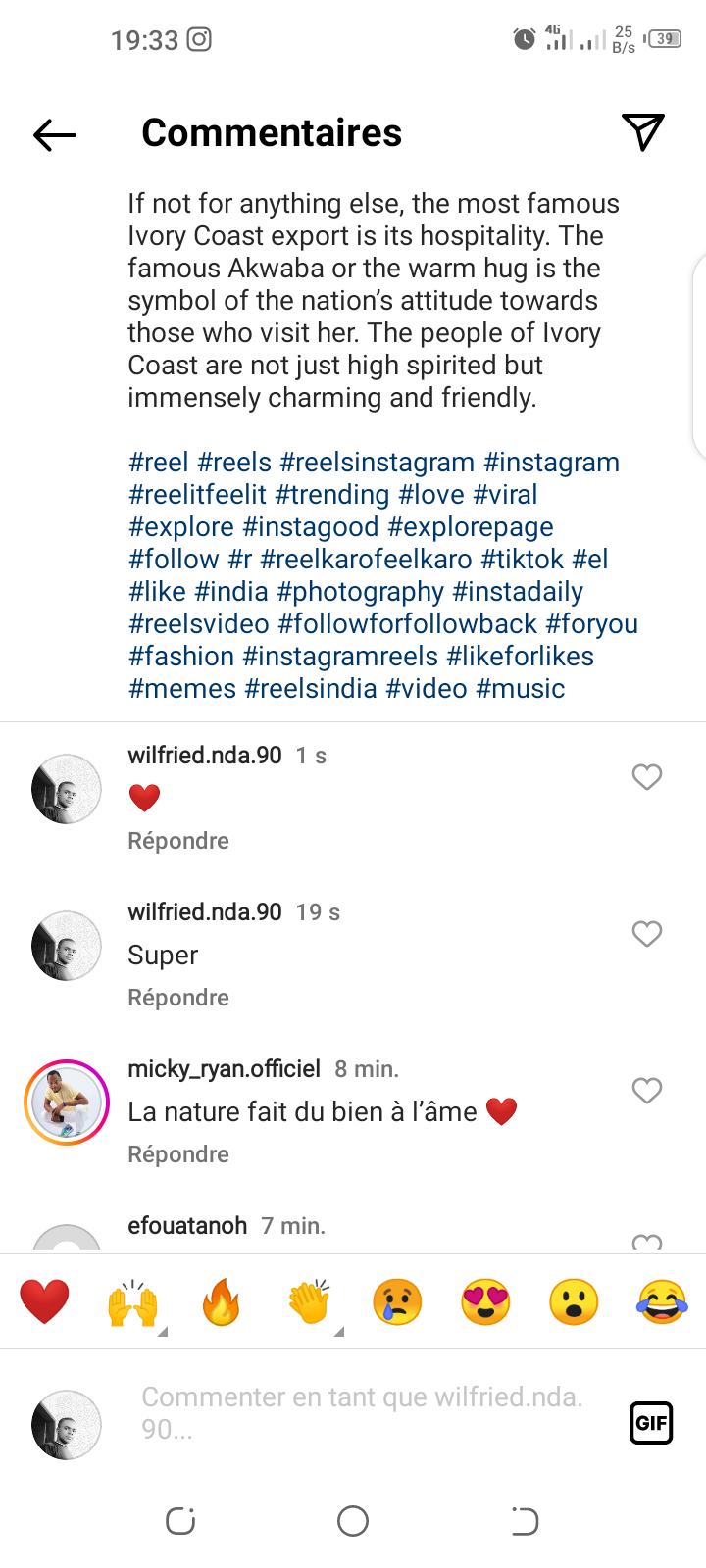Reply to micky_ryan.officiel's comment
The width and height of the screenshot is (706, 1568).
178,1154
